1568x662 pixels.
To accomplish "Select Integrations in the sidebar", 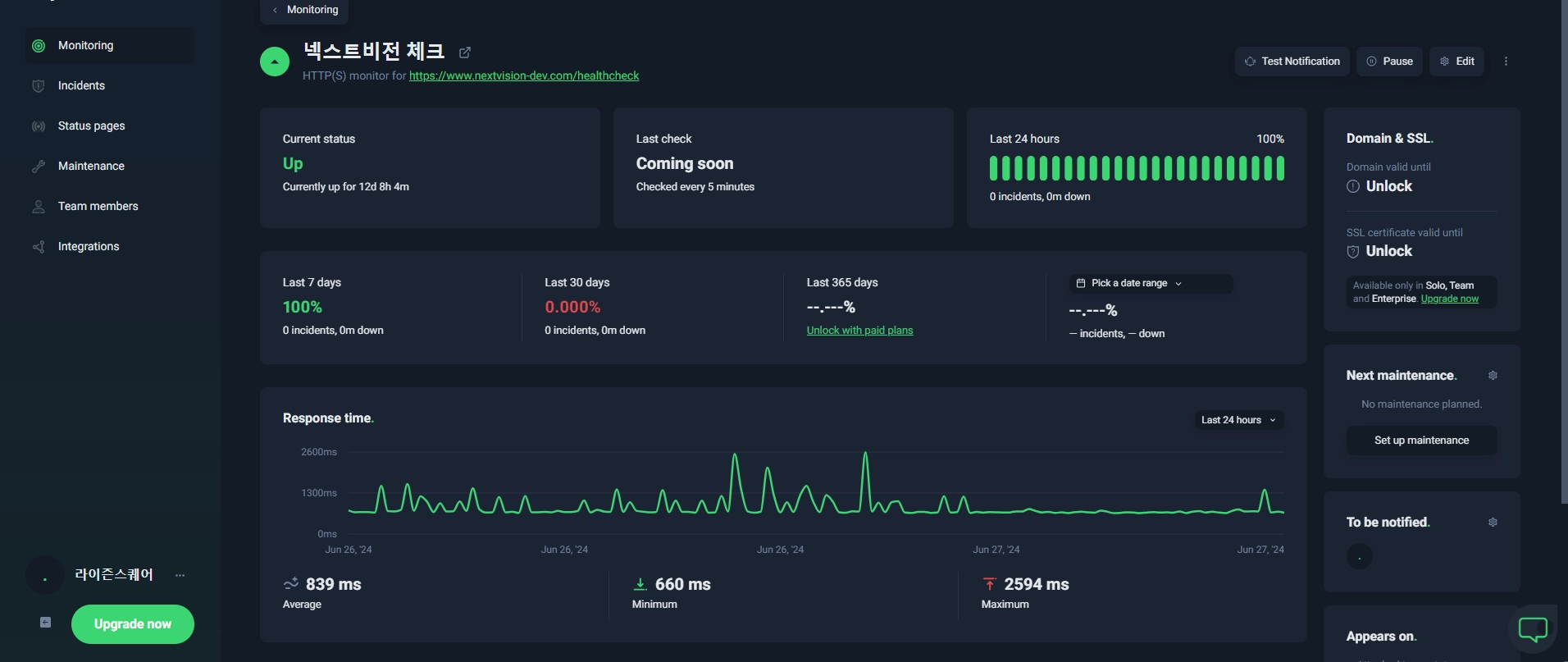I will coord(89,247).
